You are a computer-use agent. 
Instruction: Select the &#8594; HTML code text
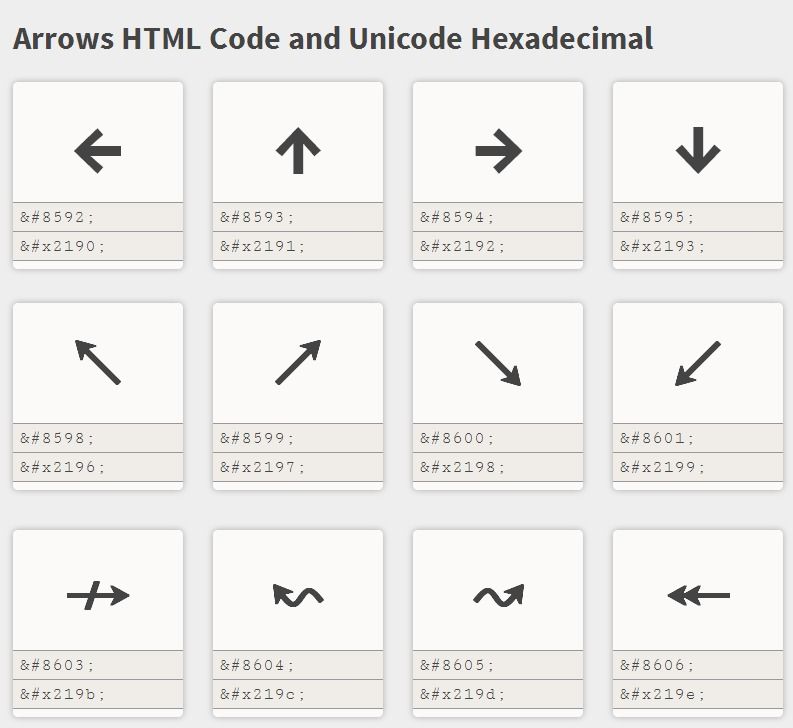(x=458, y=217)
